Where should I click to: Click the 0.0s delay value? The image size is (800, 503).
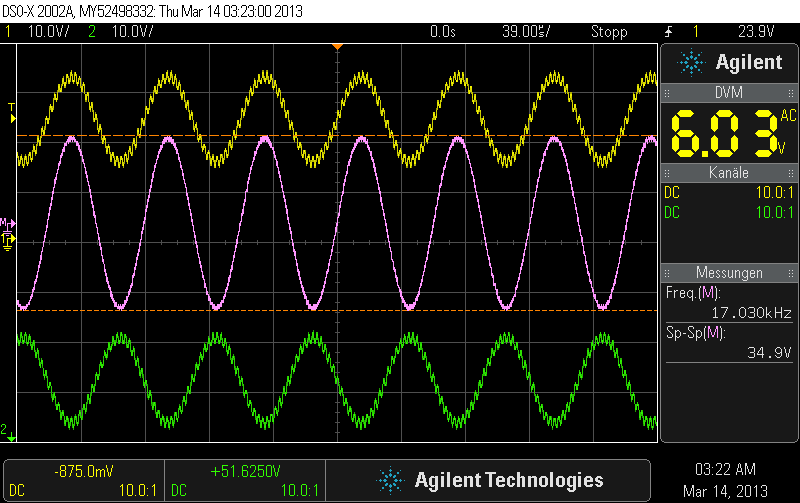tap(442, 32)
